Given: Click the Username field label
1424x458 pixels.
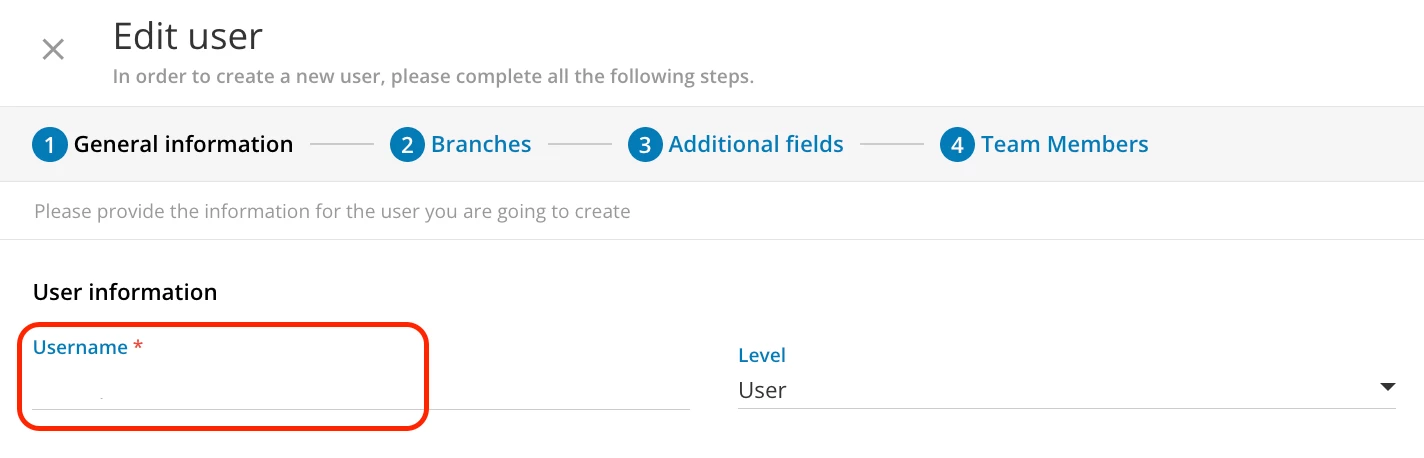Looking at the screenshot, I should 80,347.
